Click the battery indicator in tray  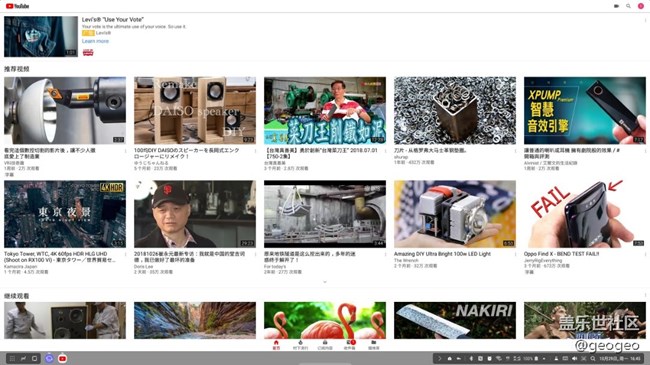point(536,358)
